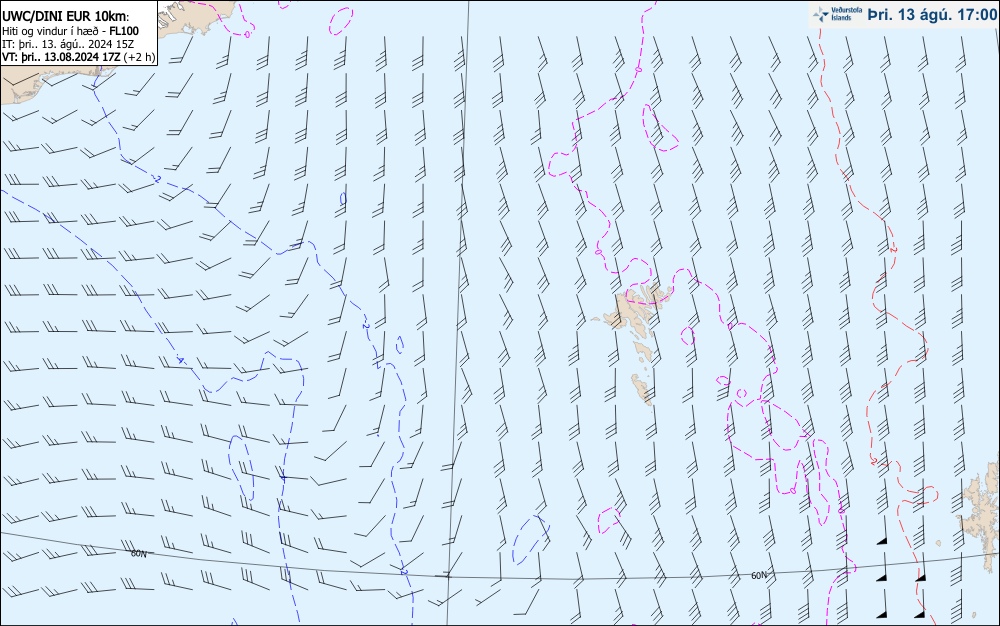The width and height of the screenshot is (1000, 626).
Task: Click the 'IT: þri.. 13. ágú.. 2024 15Z' line
Action: [x=68, y=44]
